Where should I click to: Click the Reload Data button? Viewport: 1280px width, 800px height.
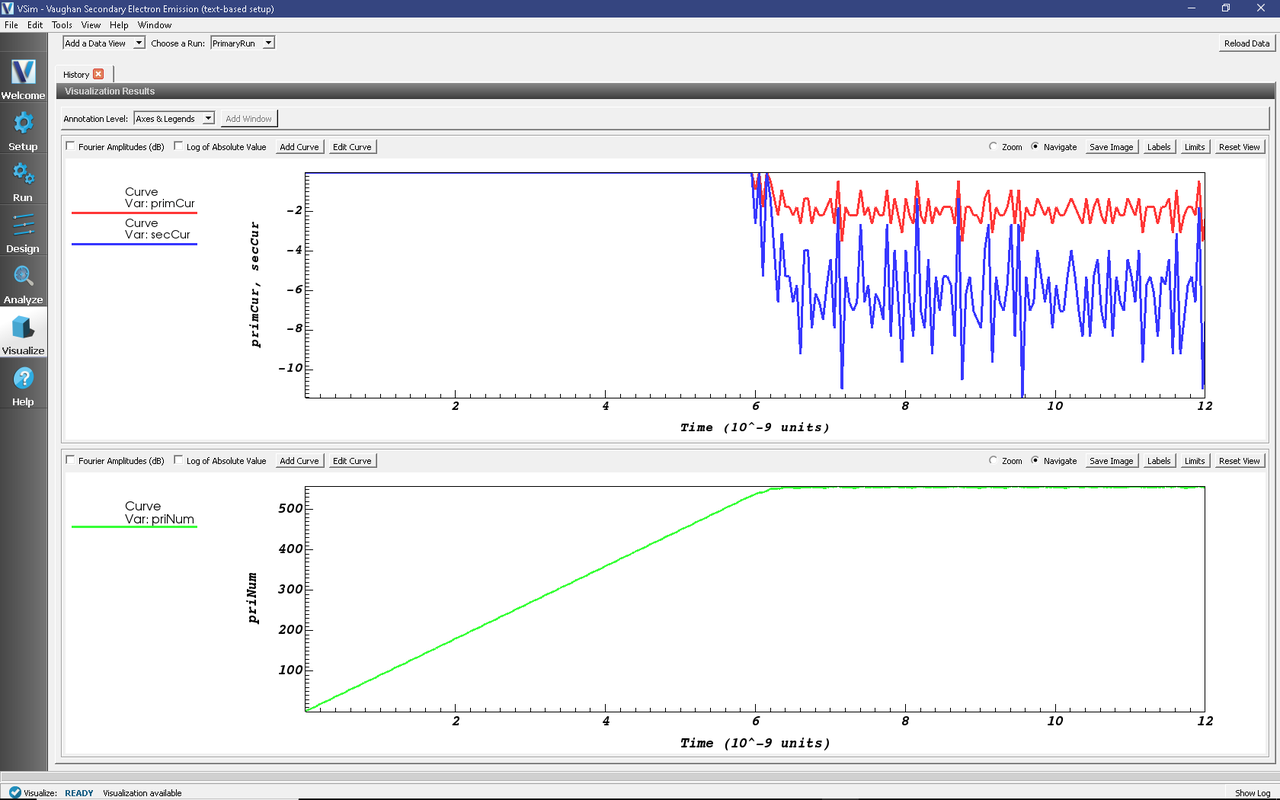click(x=1247, y=43)
